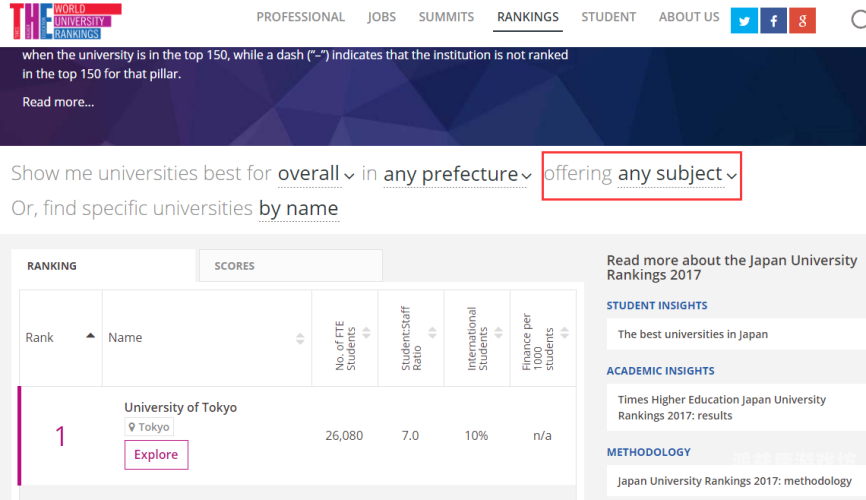Open the University of Tokyo name link
This screenshot has width=866, height=500.
[181, 407]
